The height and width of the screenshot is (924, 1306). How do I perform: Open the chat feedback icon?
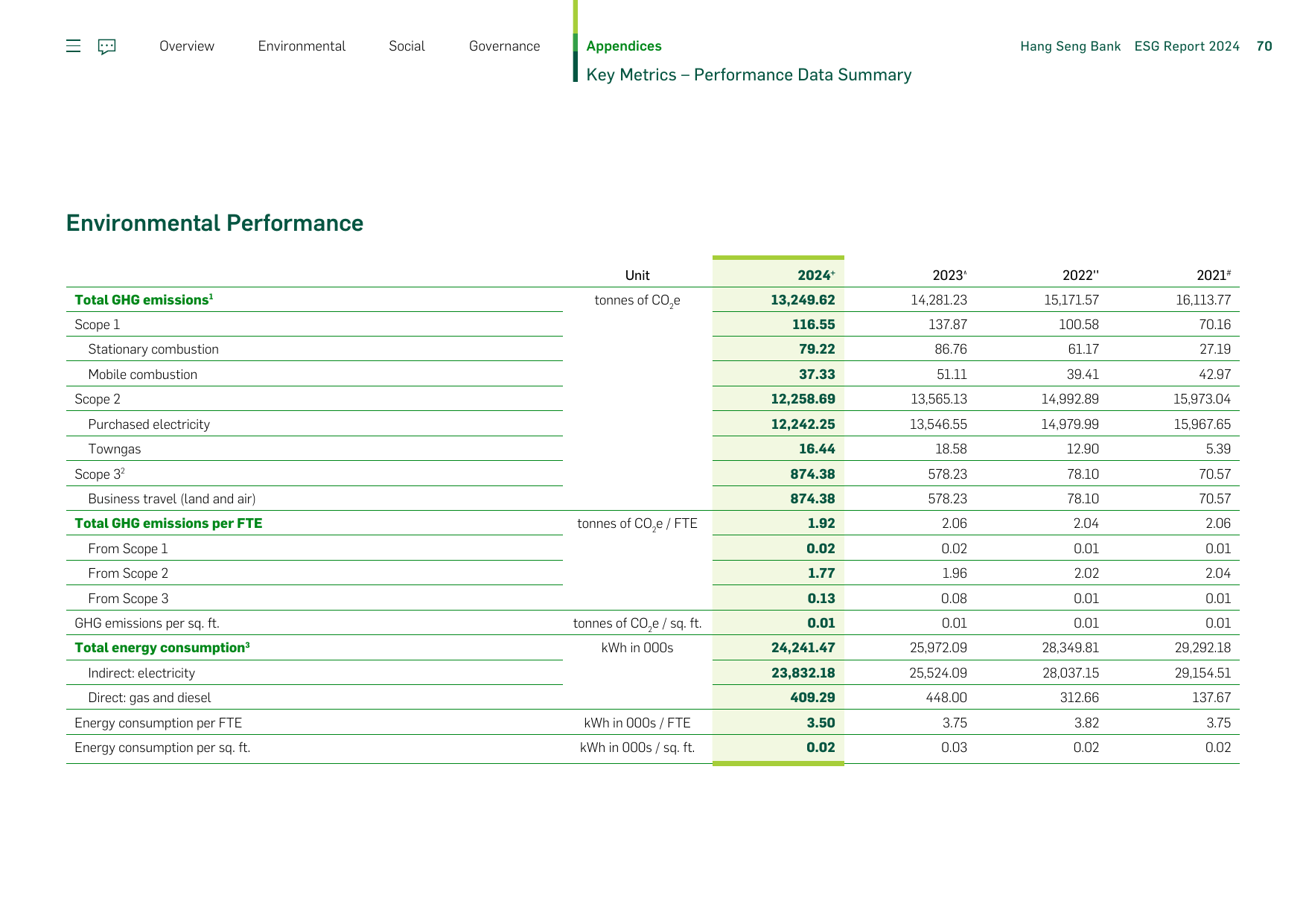click(107, 47)
